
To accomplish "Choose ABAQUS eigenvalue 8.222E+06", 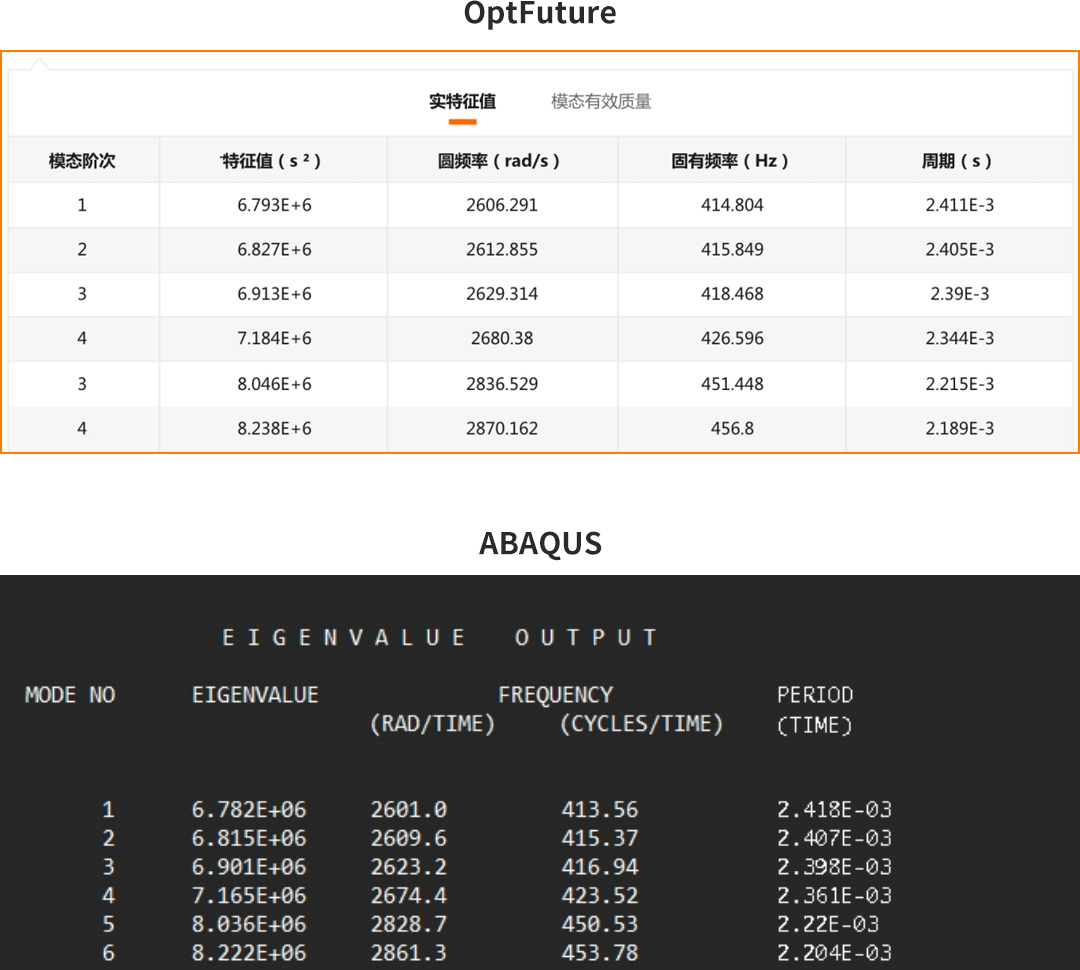I will tap(249, 953).
